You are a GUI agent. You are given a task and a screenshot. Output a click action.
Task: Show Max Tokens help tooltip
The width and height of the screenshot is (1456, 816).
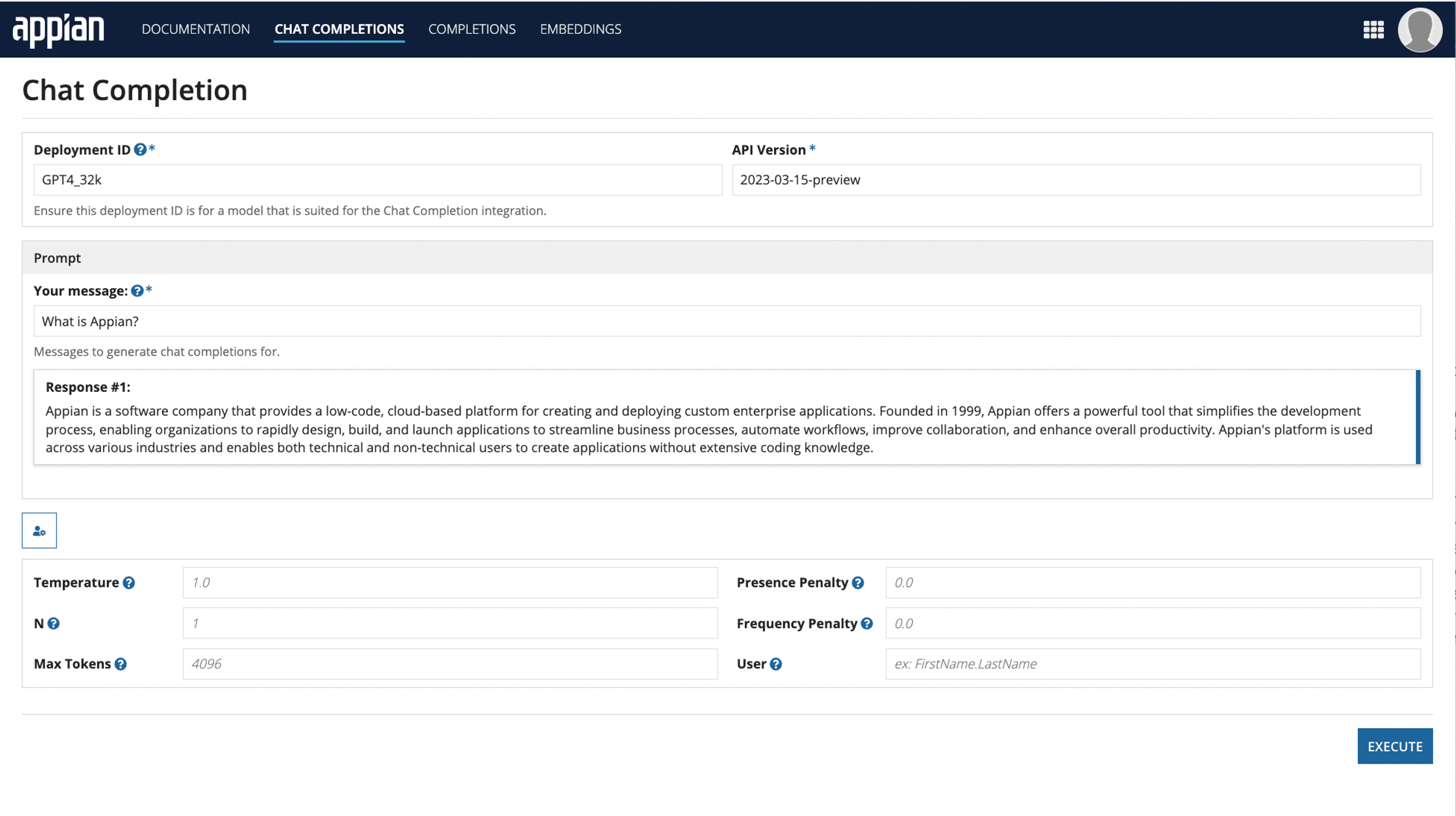[121, 665]
